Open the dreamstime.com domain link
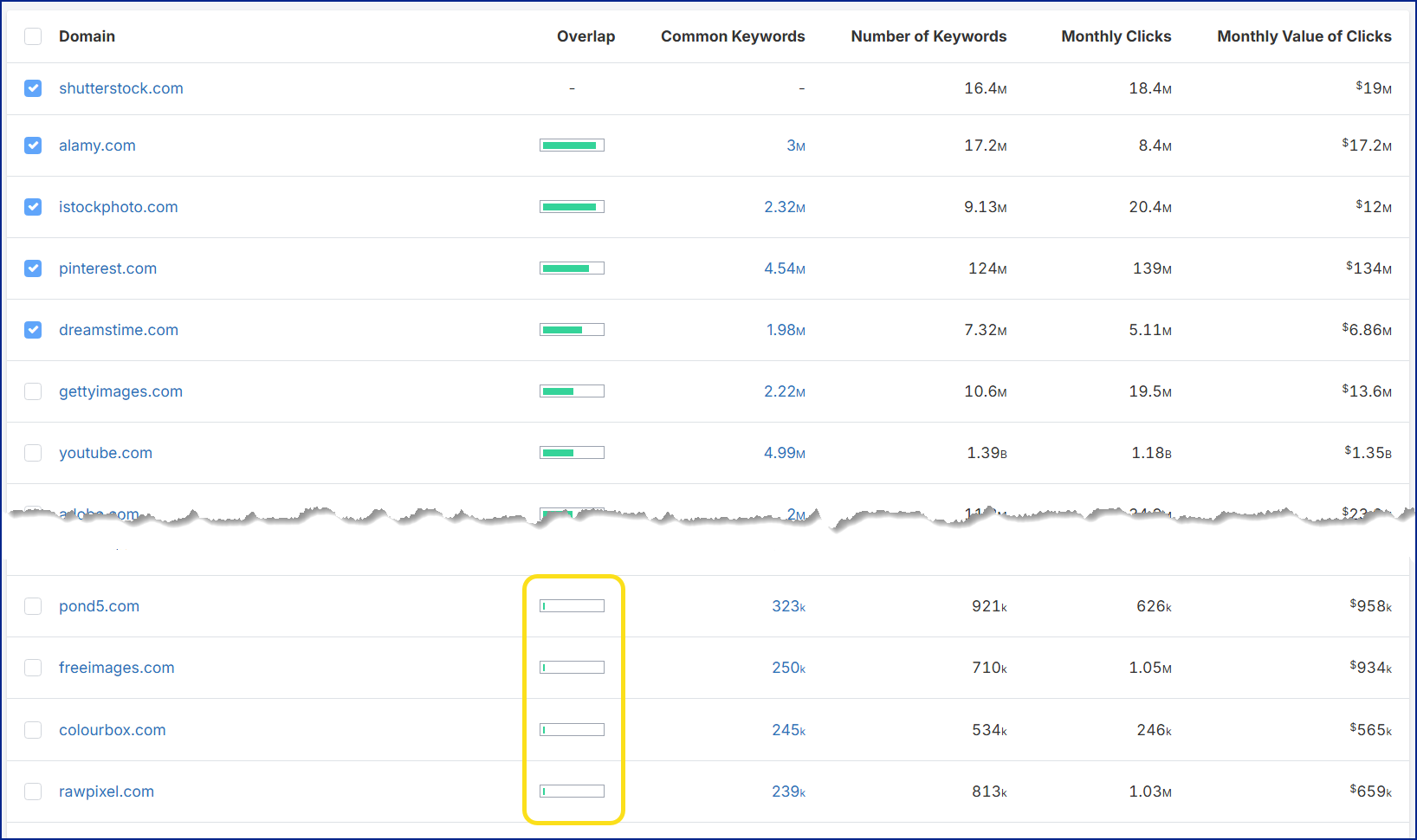 tap(119, 330)
